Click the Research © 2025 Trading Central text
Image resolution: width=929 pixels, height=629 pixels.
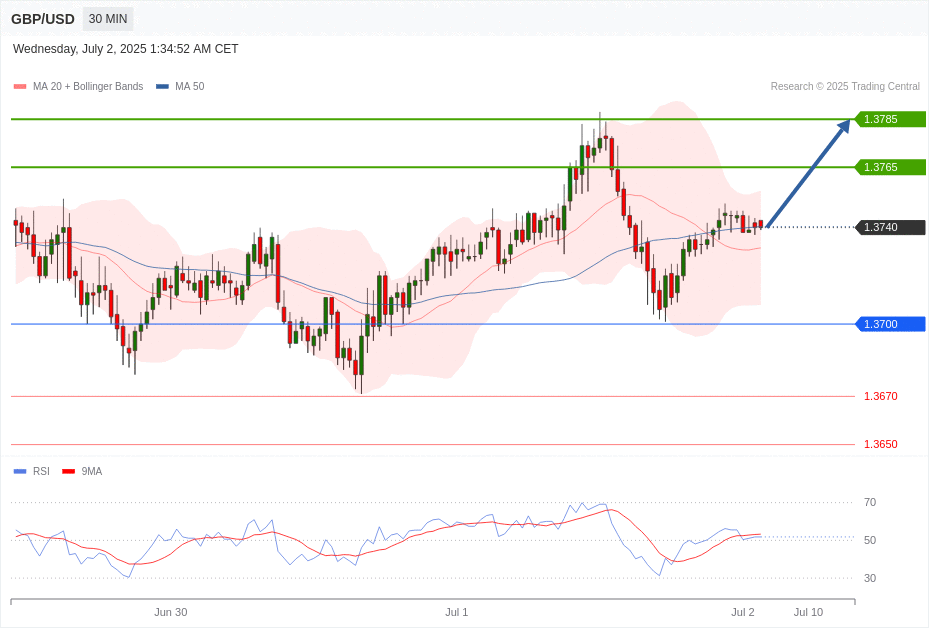pyautogui.click(x=845, y=86)
